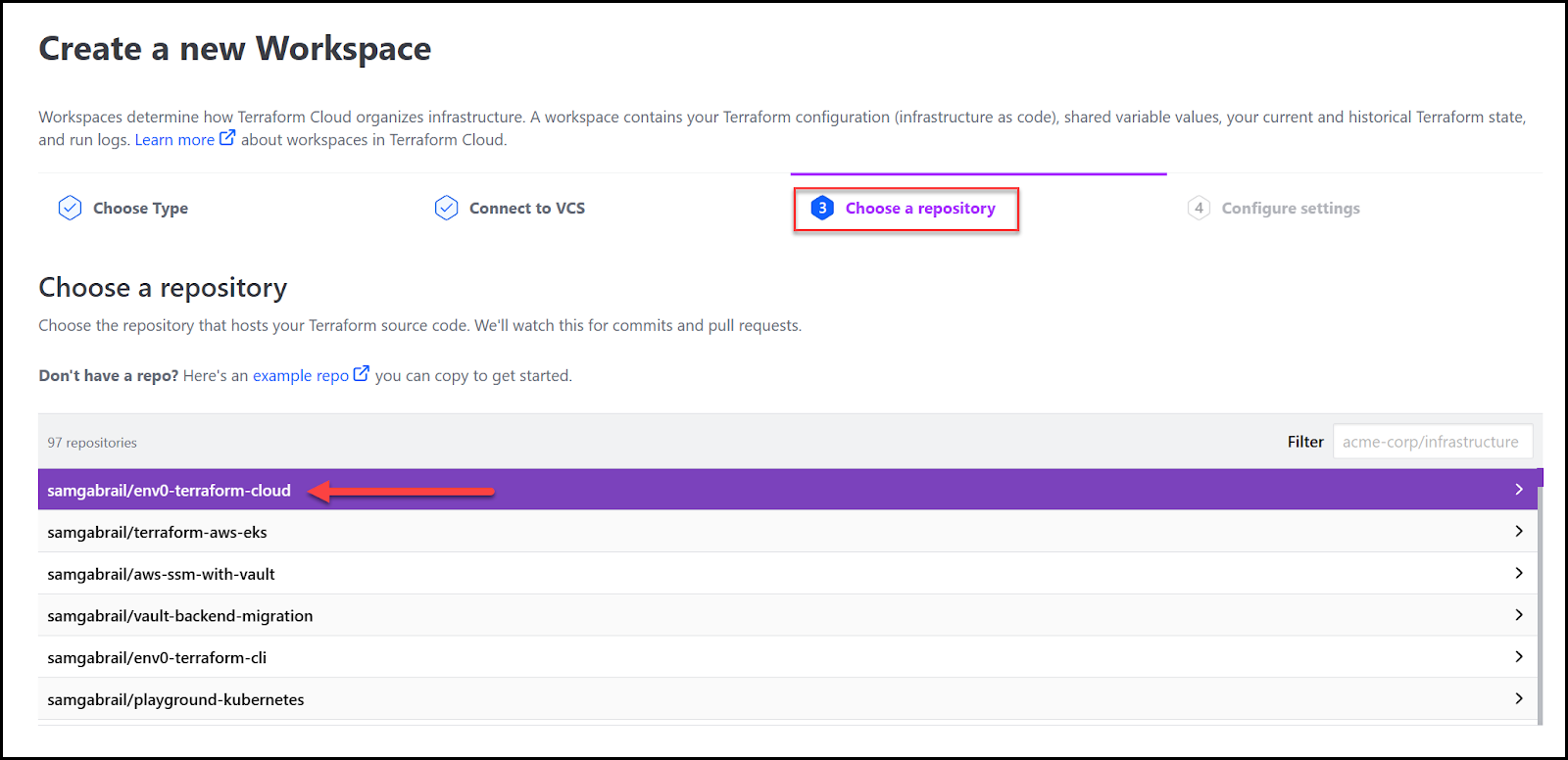Image resolution: width=1568 pixels, height=760 pixels.
Task: Click the Configure settings step number icon
Action: tap(1199, 208)
